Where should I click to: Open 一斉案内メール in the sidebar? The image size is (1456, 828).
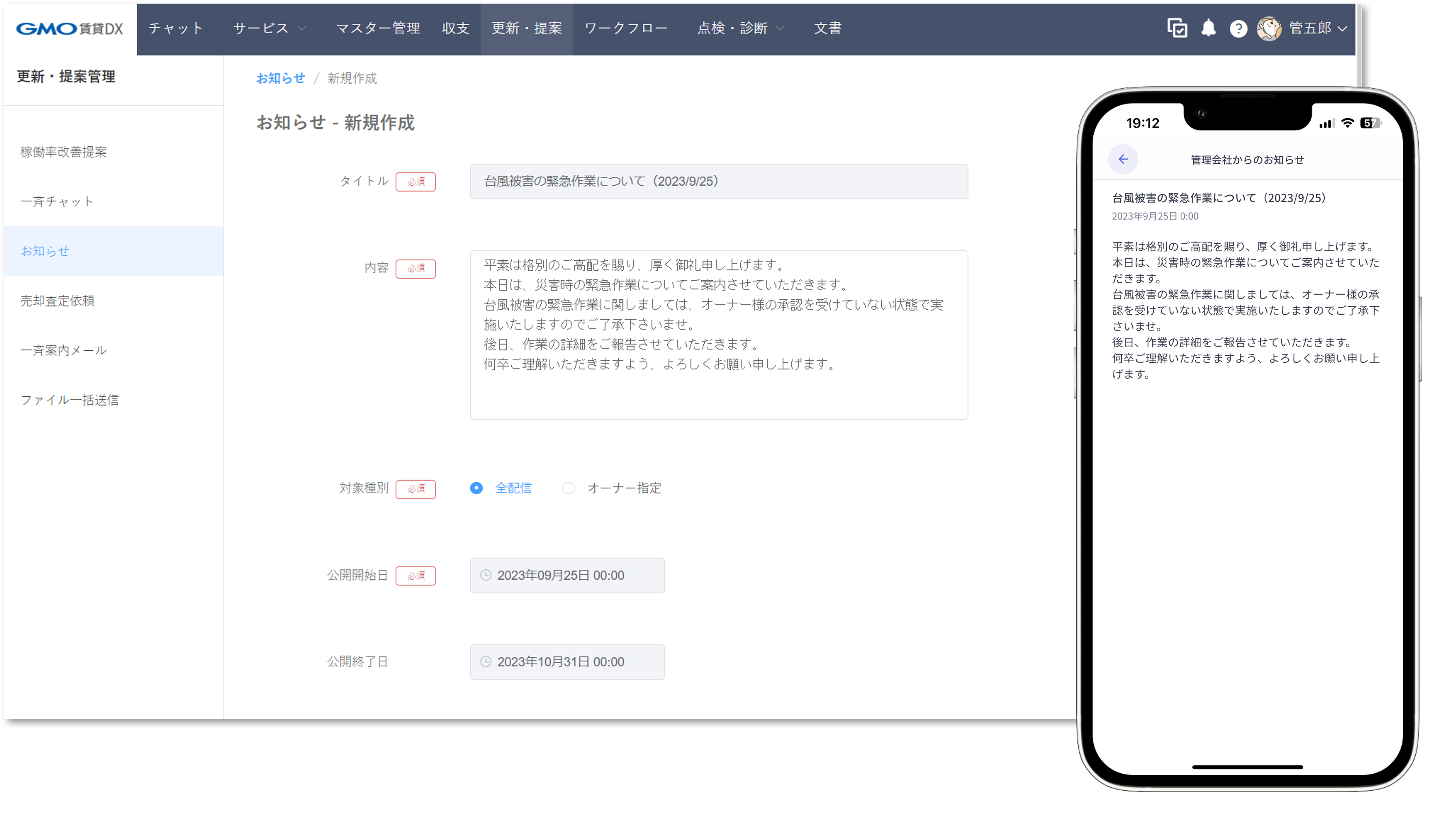63,350
